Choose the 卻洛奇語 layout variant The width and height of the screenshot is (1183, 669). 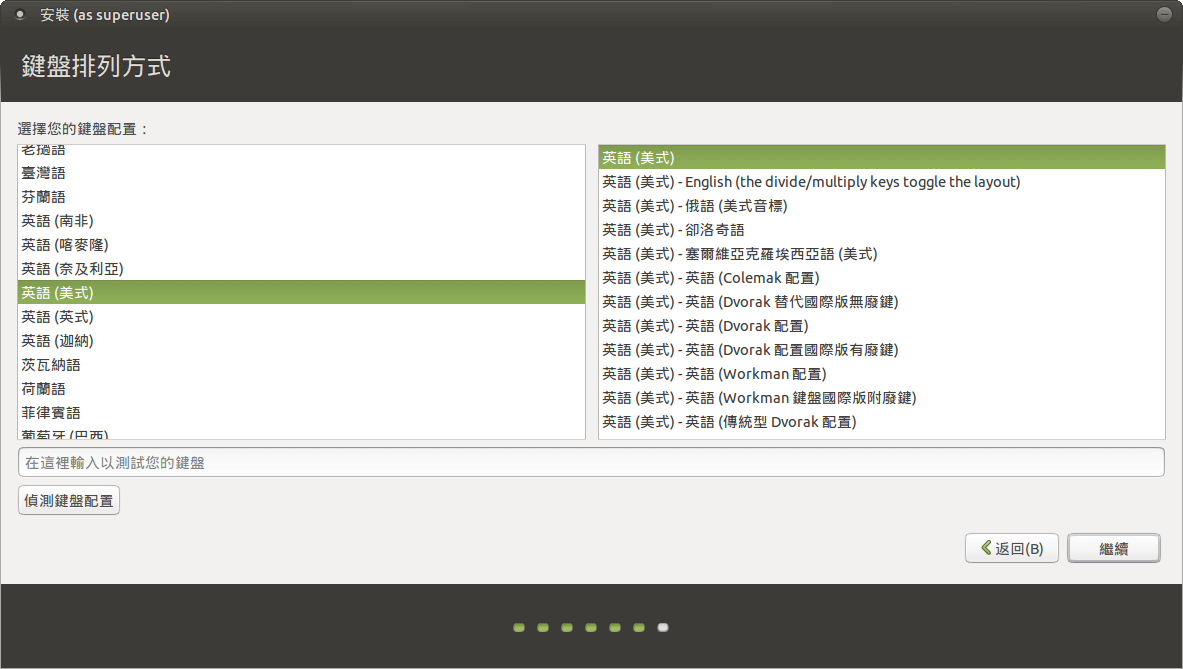(672, 230)
